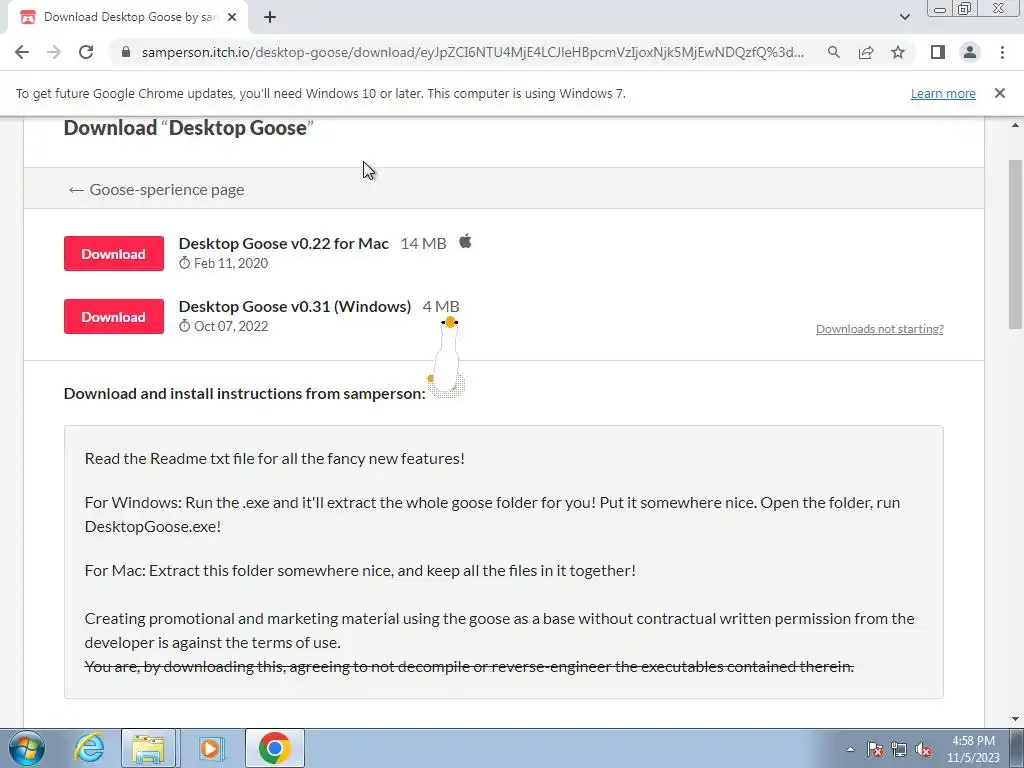Click the clock icon beside Feb 11, 2020
Image resolution: width=1024 pixels, height=768 pixels.
coord(185,263)
